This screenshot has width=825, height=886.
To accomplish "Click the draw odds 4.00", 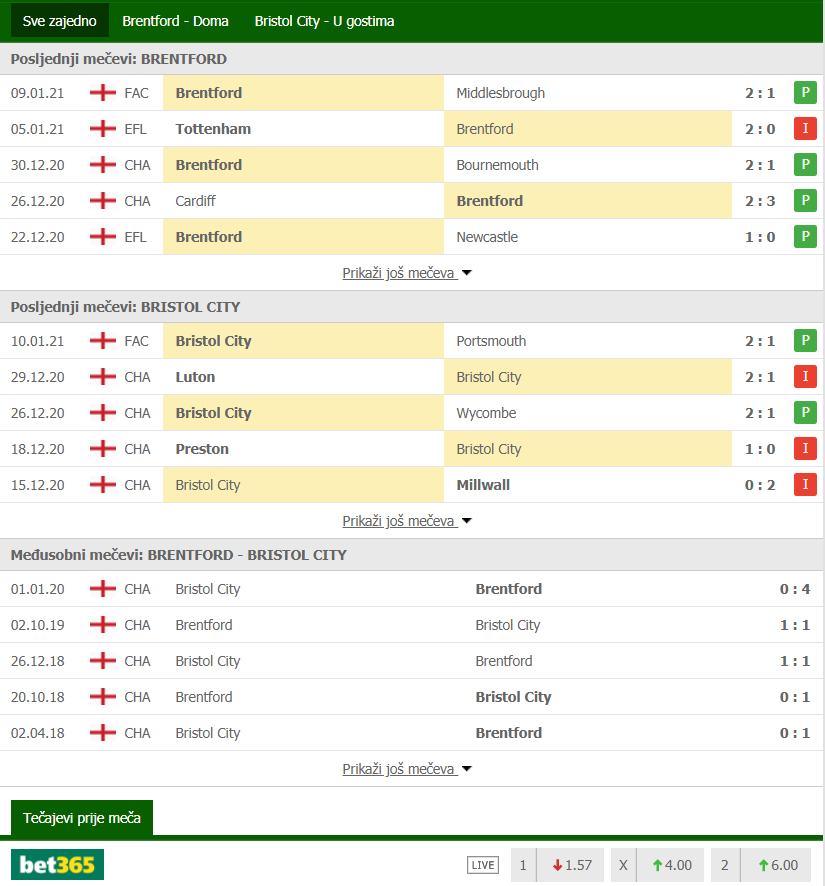I will [671, 865].
